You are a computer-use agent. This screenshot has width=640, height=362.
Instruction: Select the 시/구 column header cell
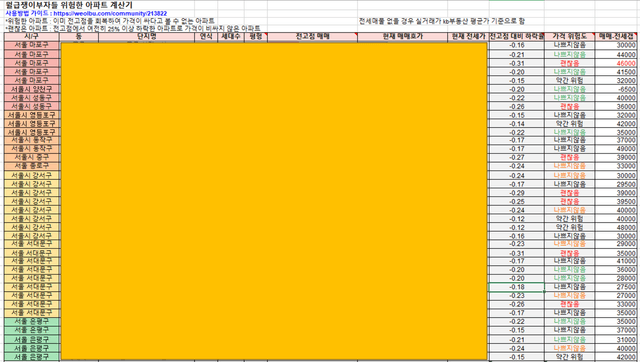point(32,37)
